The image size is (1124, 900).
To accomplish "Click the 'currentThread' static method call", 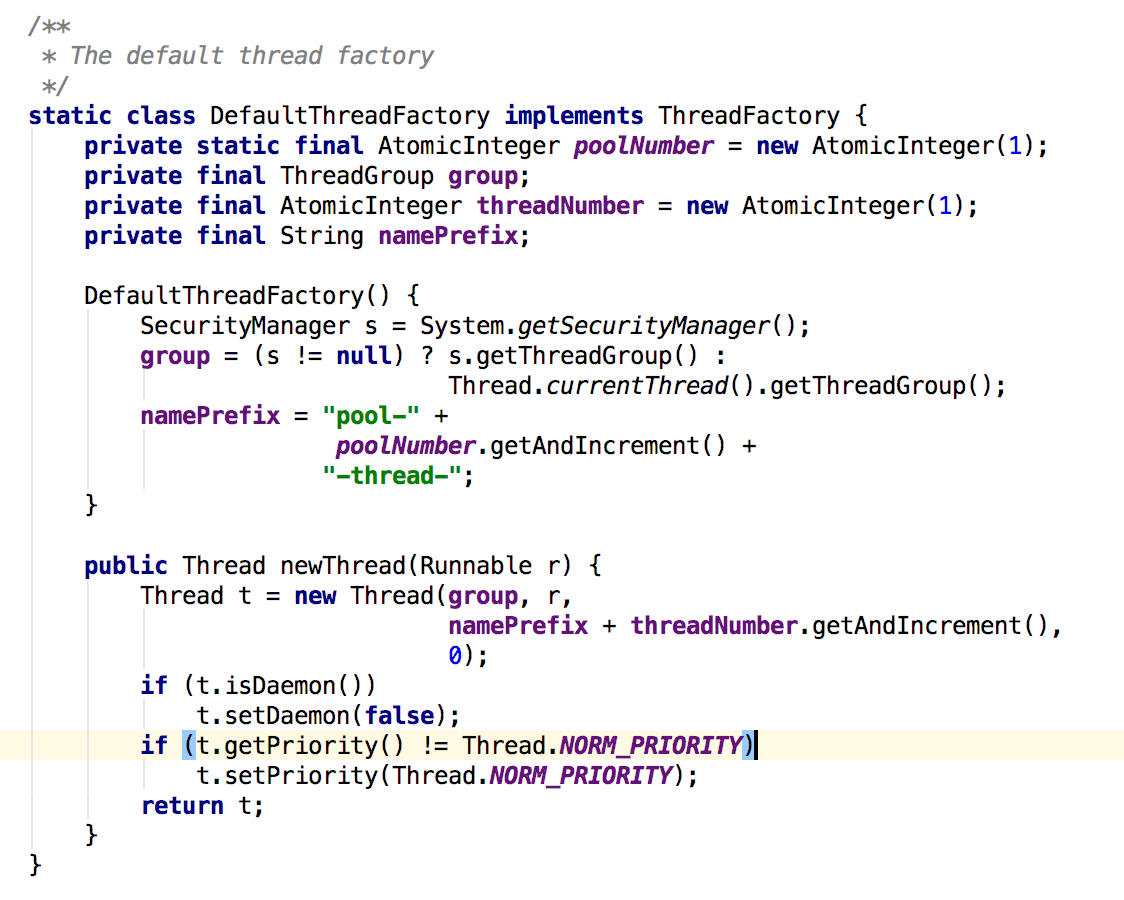I will (x=637, y=386).
